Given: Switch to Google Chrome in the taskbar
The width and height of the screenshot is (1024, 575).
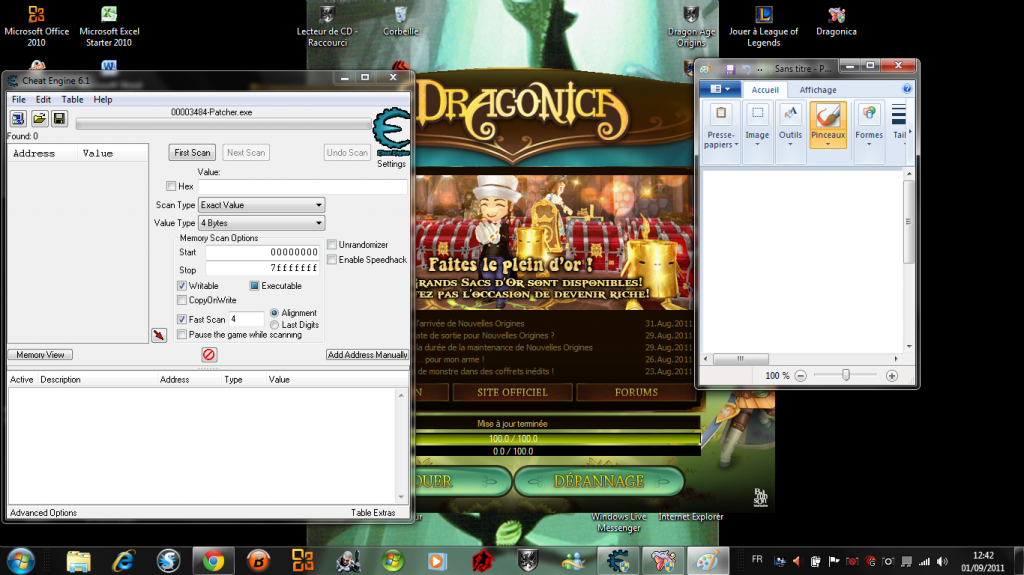Looking at the screenshot, I should click(x=213, y=561).
